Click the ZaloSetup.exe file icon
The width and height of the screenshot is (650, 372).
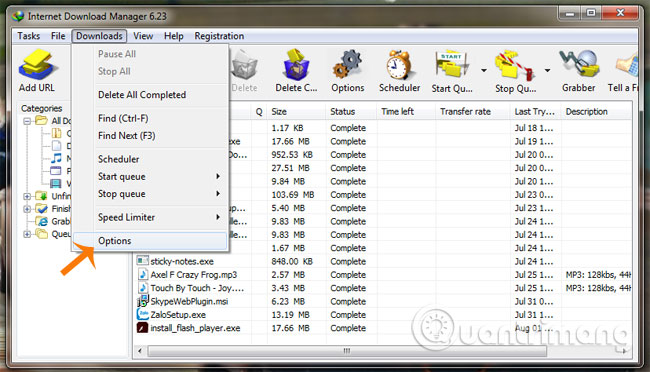[142, 314]
